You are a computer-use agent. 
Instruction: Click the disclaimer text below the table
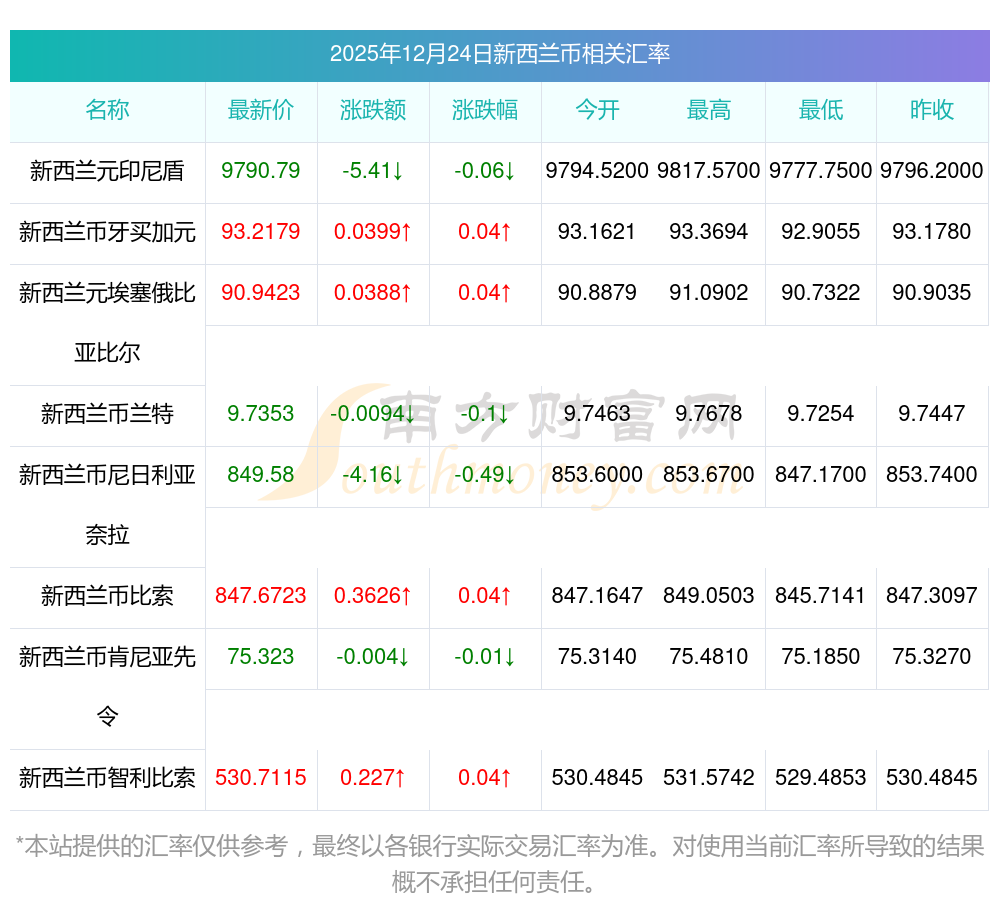click(x=500, y=864)
